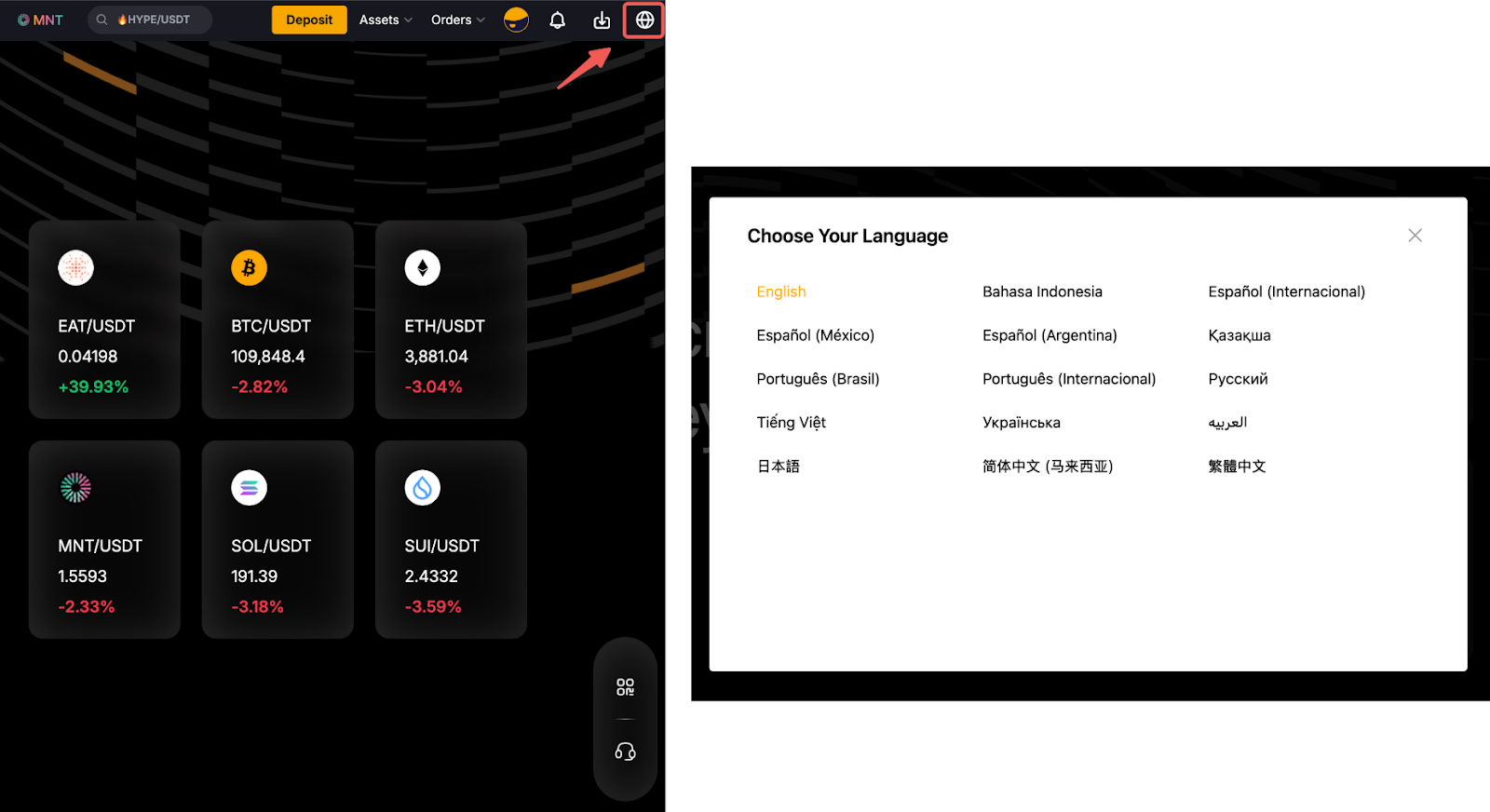The width and height of the screenshot is (1490, 812).
Task: Open the user profile avatar
Action: (x=516, y=20)
